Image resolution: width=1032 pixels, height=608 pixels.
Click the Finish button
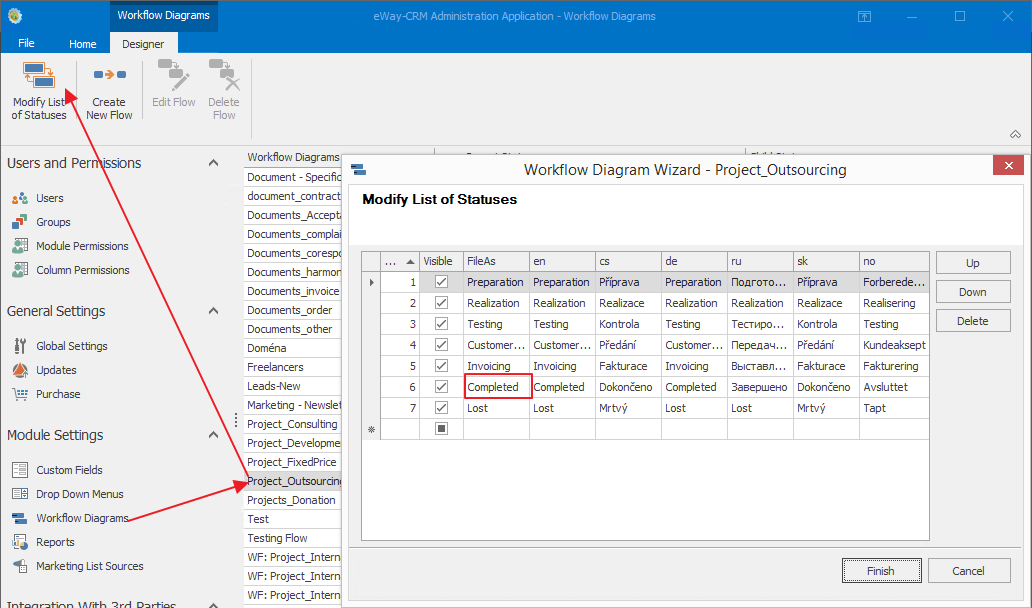(x=881, y=570)
